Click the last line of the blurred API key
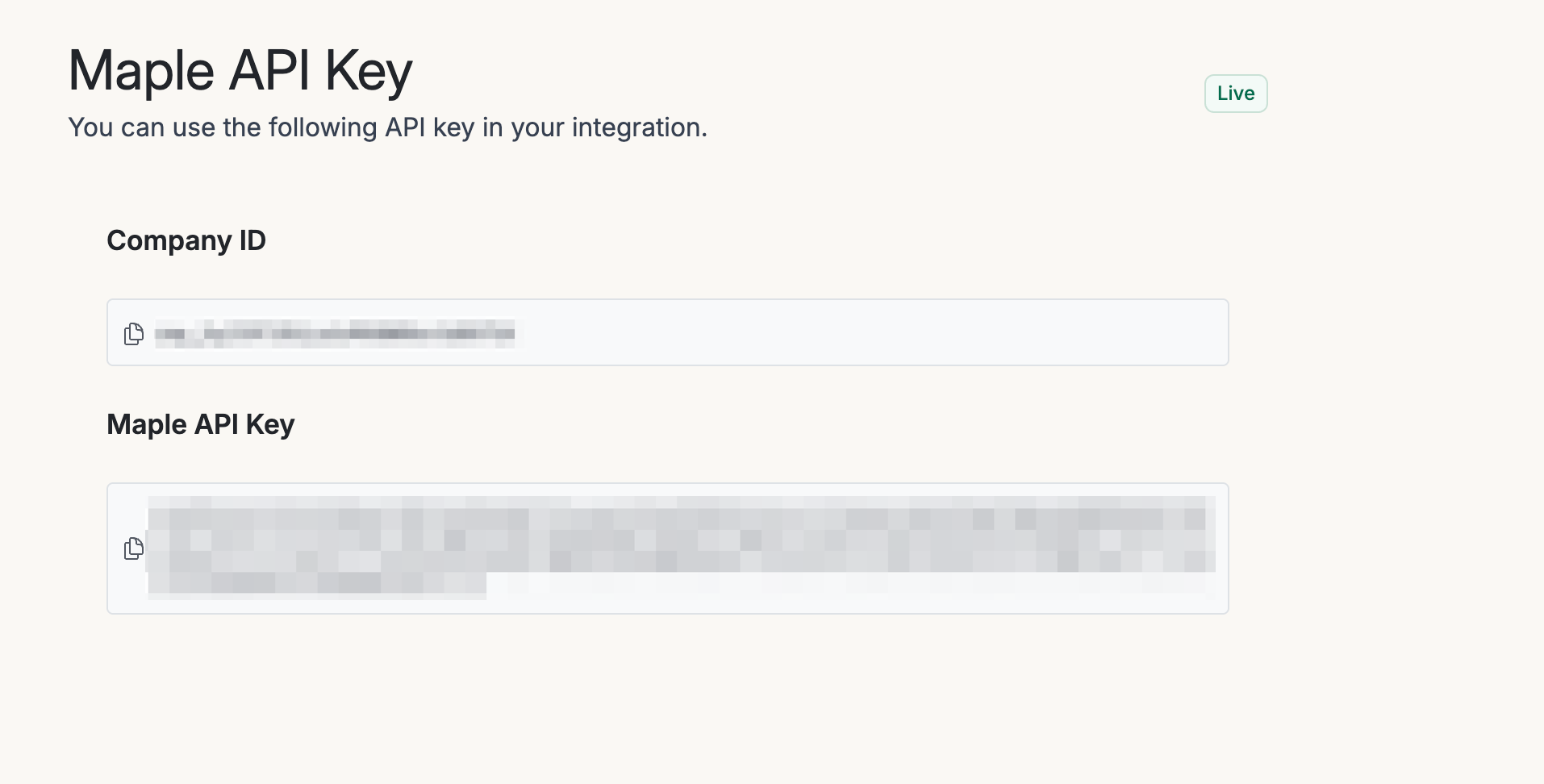The height and width of the screenshot is (784, 1544). 319,584
